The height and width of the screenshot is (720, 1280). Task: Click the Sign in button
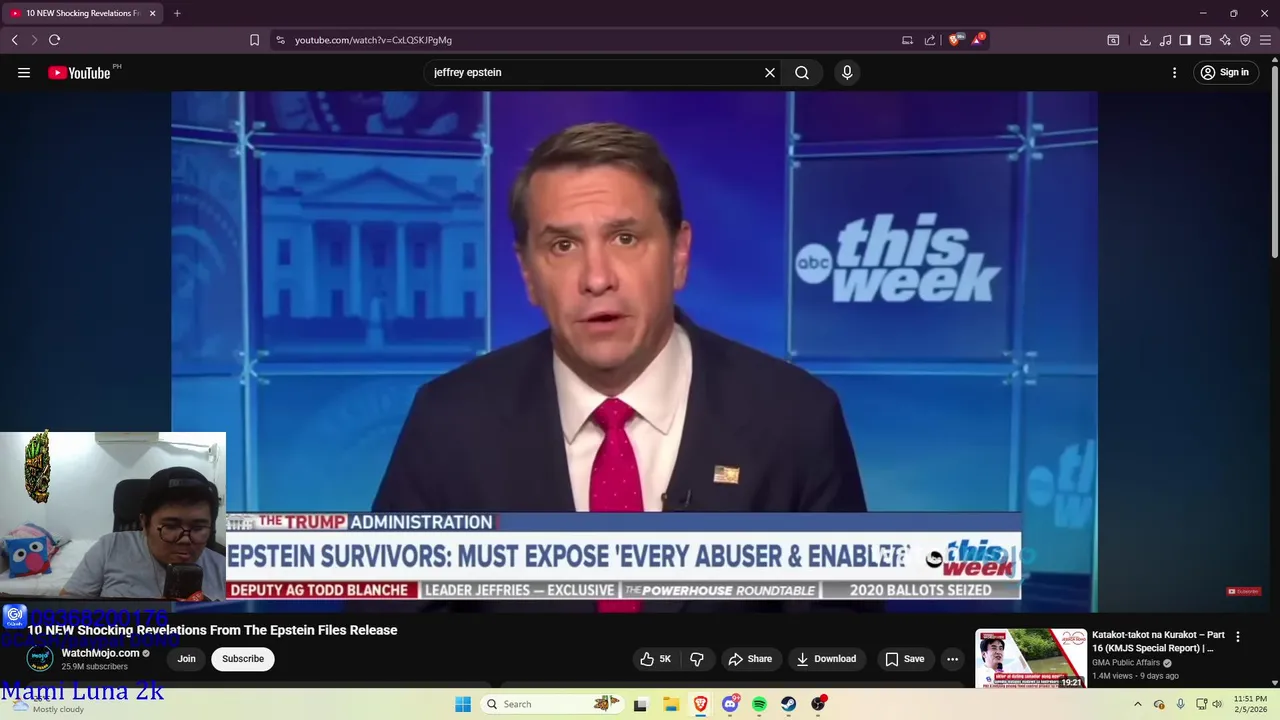coord(1225,72)
